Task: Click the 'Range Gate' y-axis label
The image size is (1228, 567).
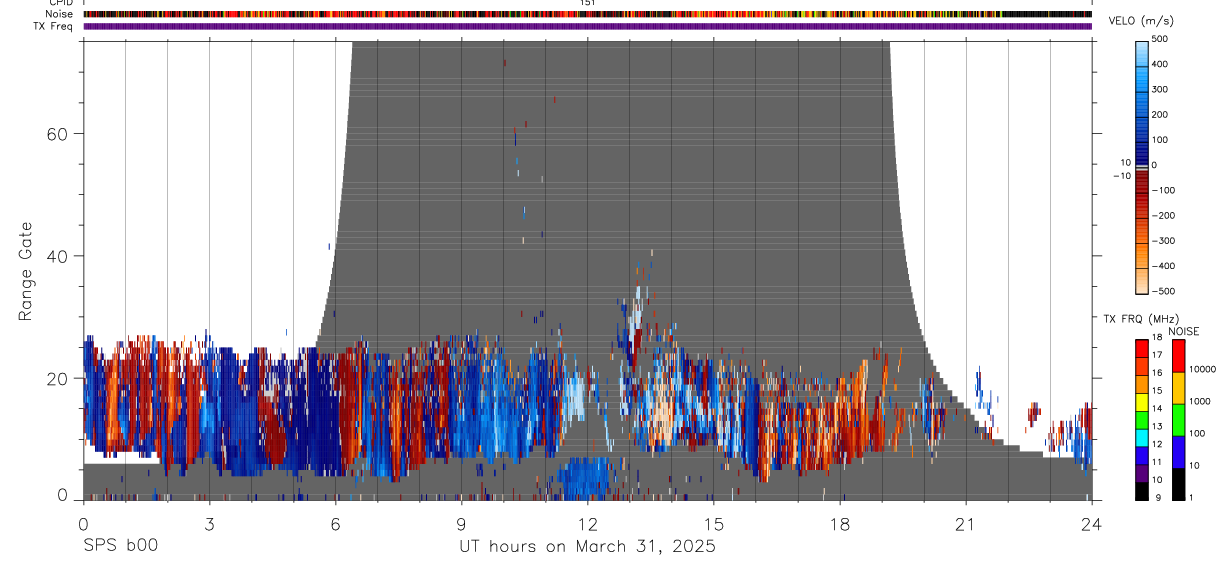Action: coord(26,271)
